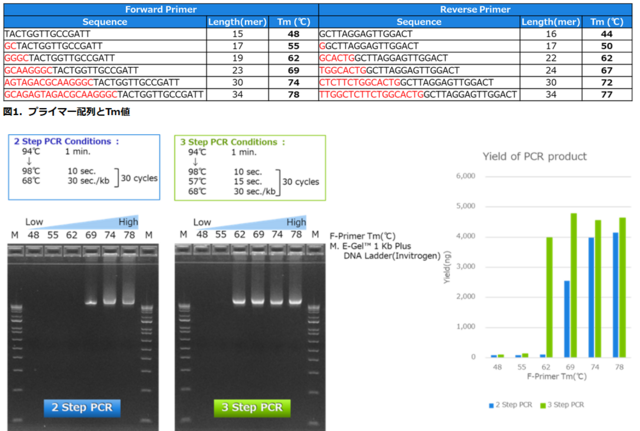Select reverse primer Tm value "44"
Image resolution: width=640 pixels, height=431 pixels.
[x=607, y=34]
